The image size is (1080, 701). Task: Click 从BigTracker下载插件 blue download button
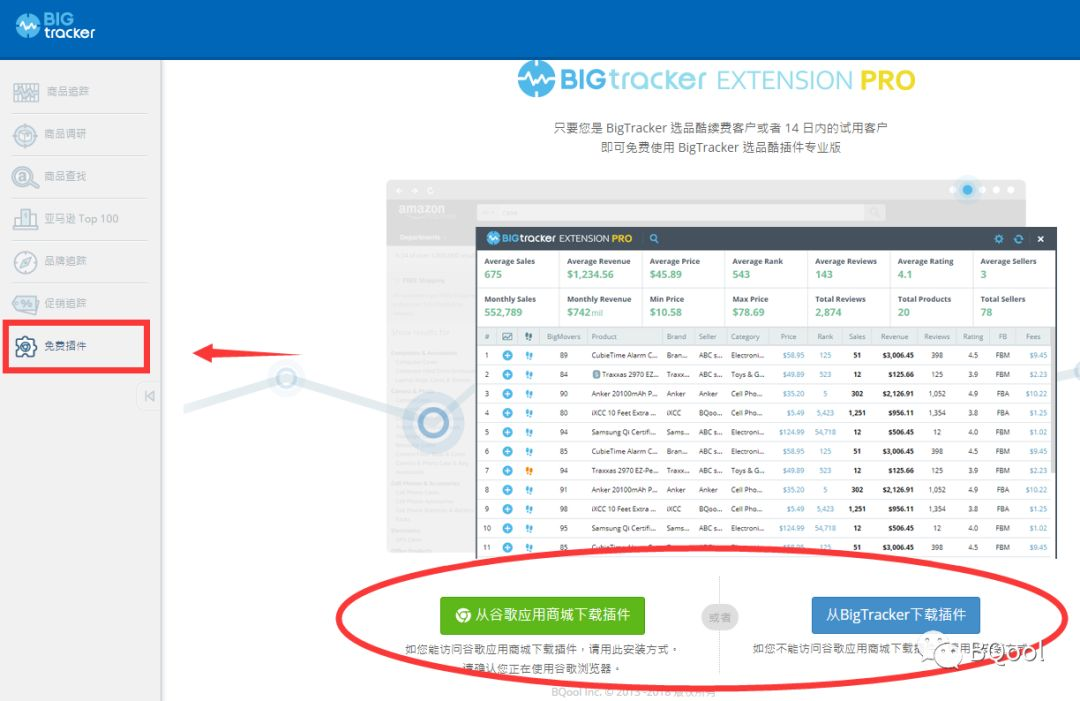click(x=895, y=615)
